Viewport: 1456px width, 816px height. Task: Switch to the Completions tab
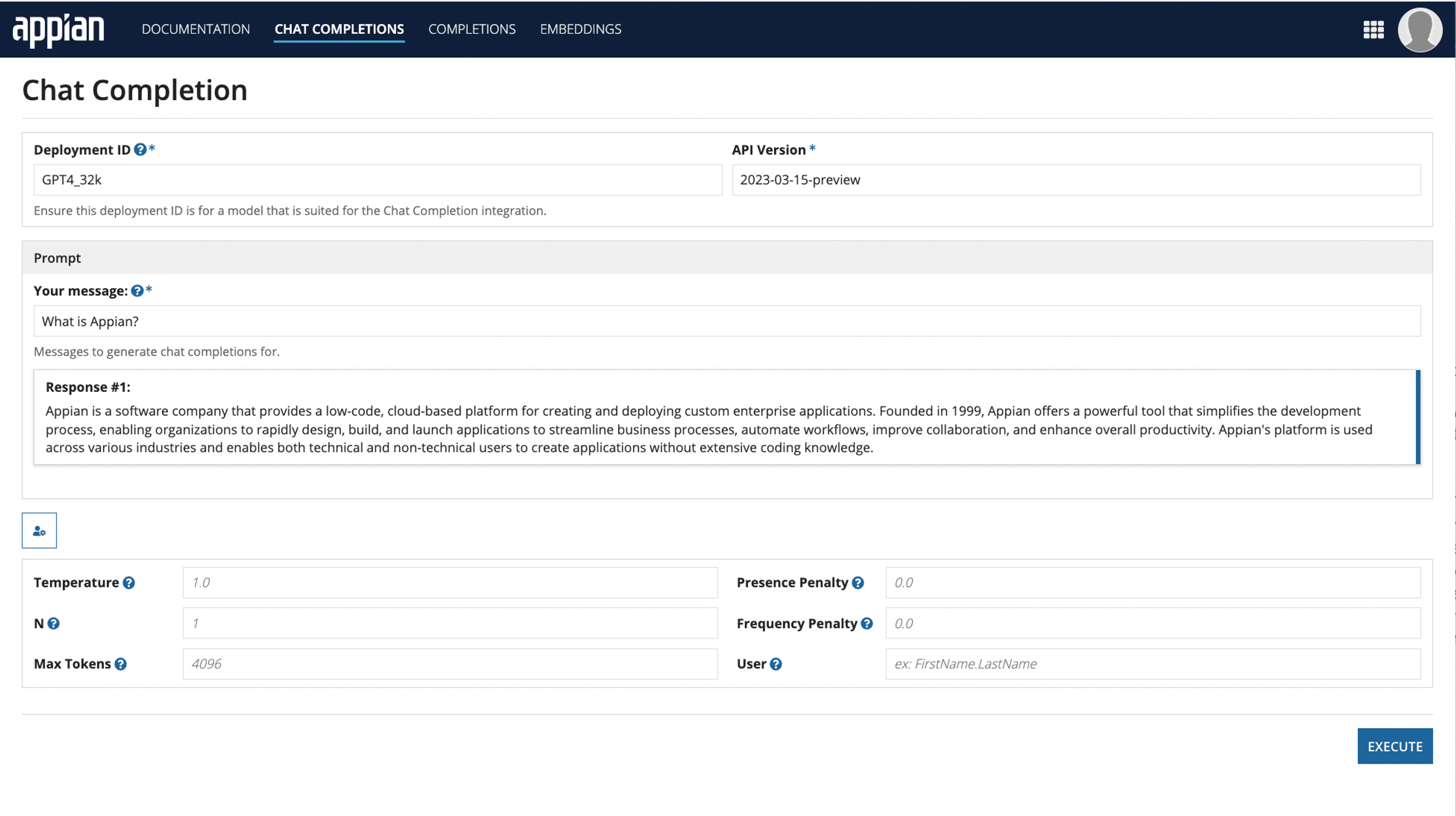[472, 29]
